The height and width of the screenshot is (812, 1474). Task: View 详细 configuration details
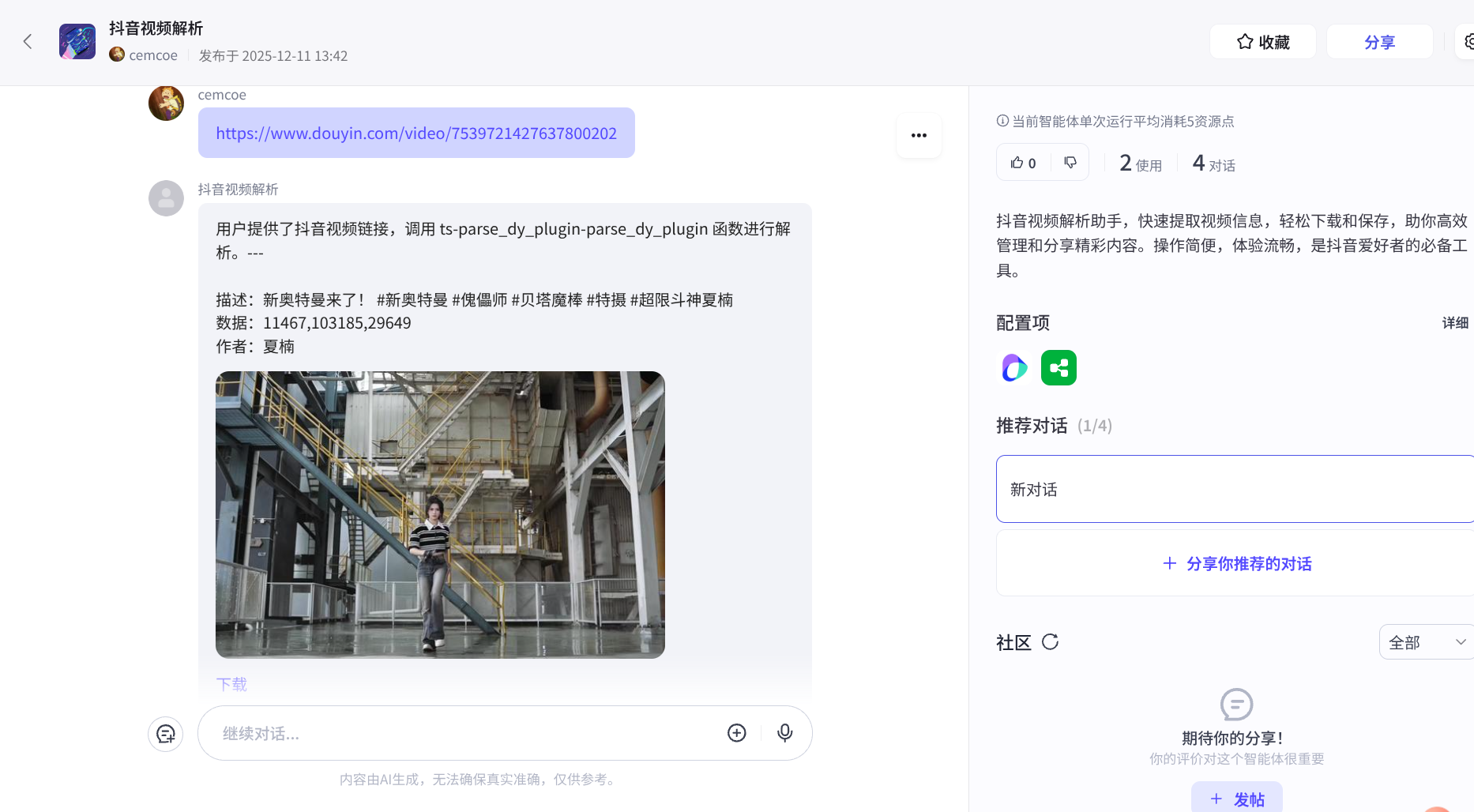pos(1455,322)
